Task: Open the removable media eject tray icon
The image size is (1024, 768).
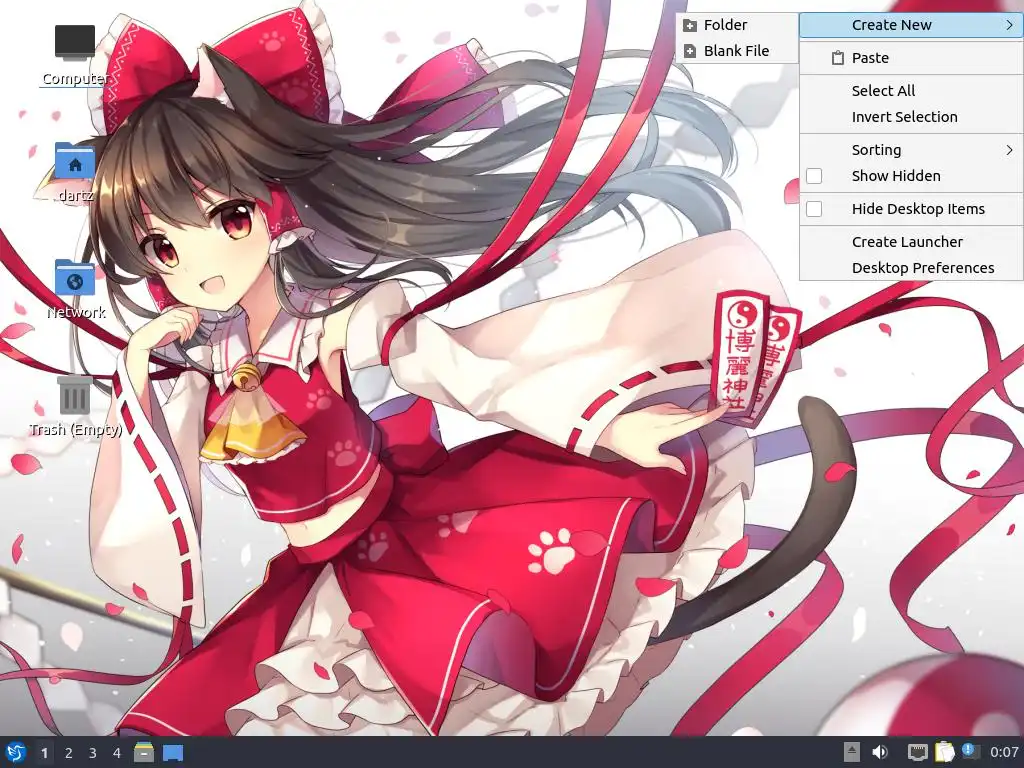Action: (x=851, y=752)
